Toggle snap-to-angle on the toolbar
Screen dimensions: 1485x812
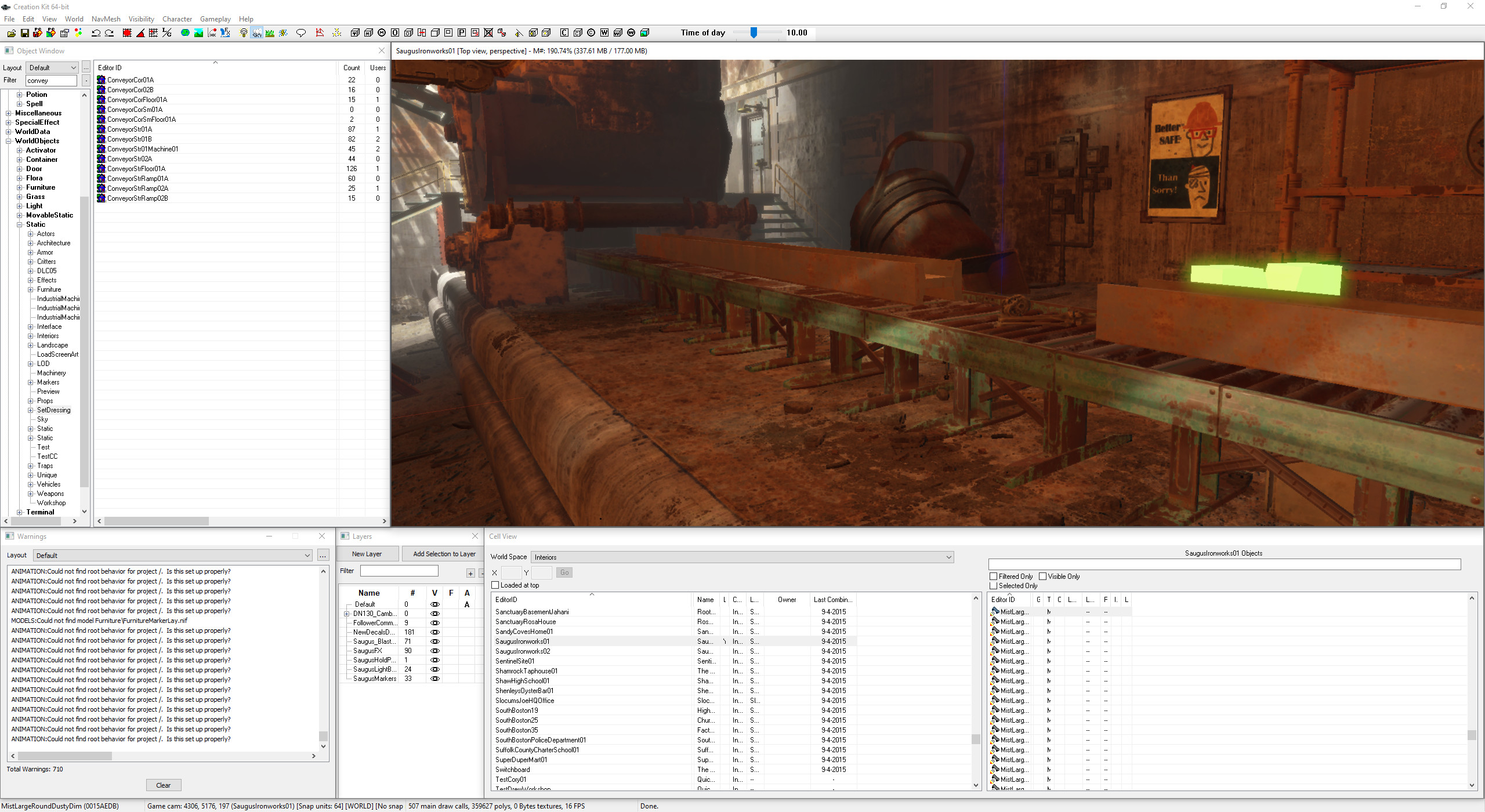(x=140, y=33)
